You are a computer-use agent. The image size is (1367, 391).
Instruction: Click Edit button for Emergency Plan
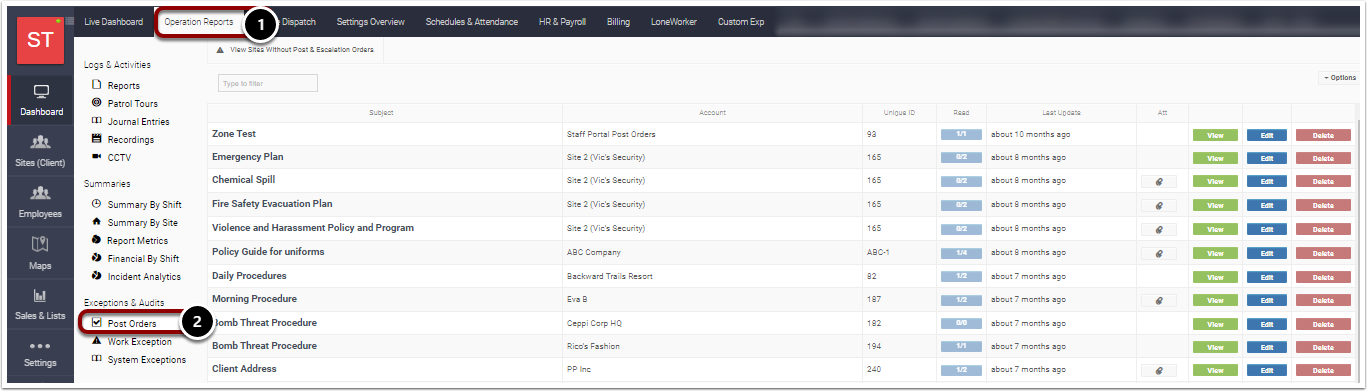pos(1267,158)
